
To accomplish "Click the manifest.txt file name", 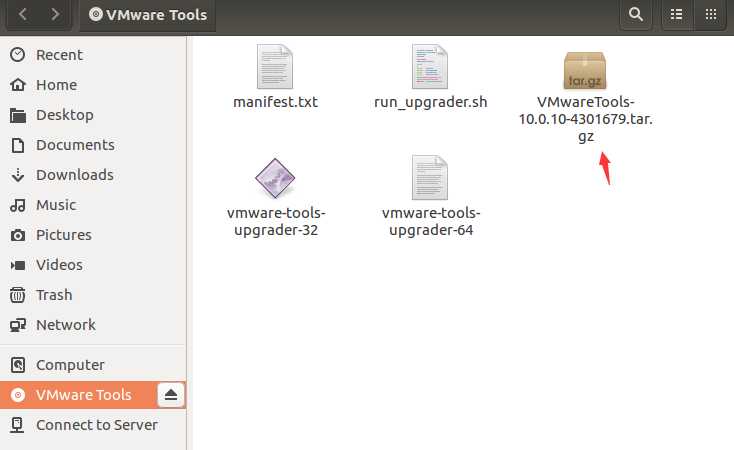I will (x=275, y=102).
